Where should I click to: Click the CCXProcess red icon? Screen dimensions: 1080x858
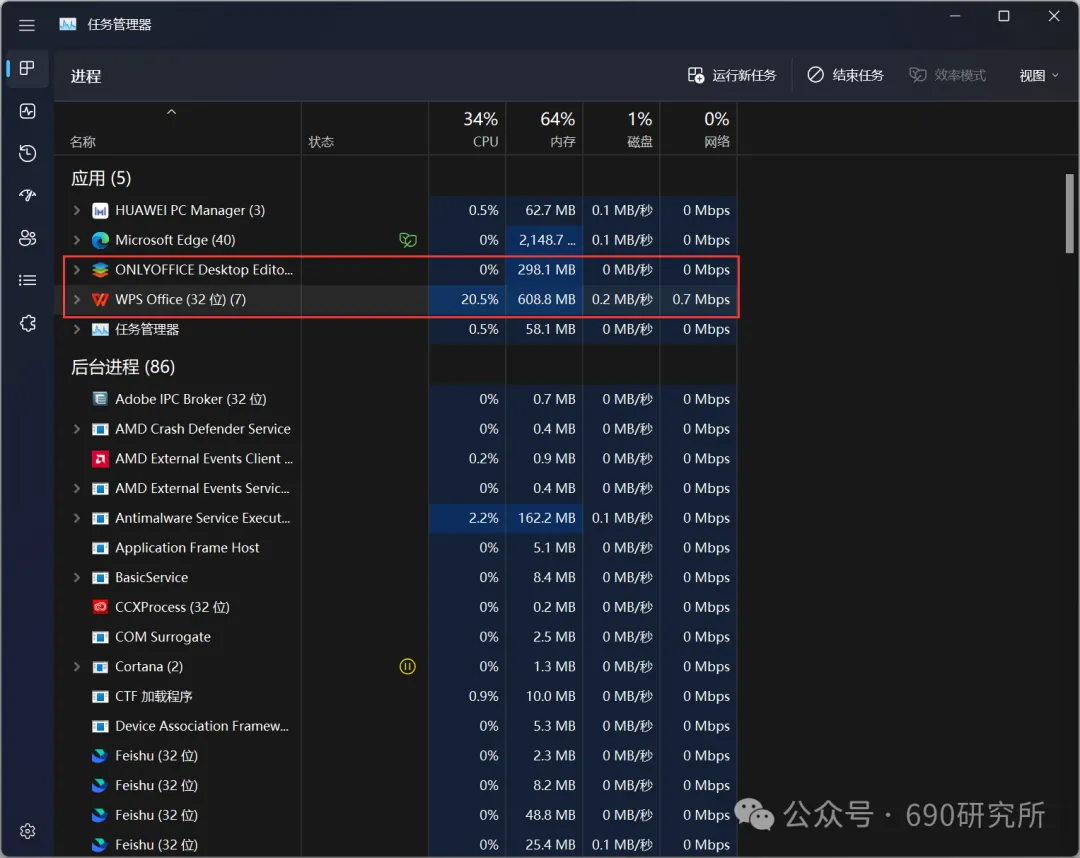(100, 607)
